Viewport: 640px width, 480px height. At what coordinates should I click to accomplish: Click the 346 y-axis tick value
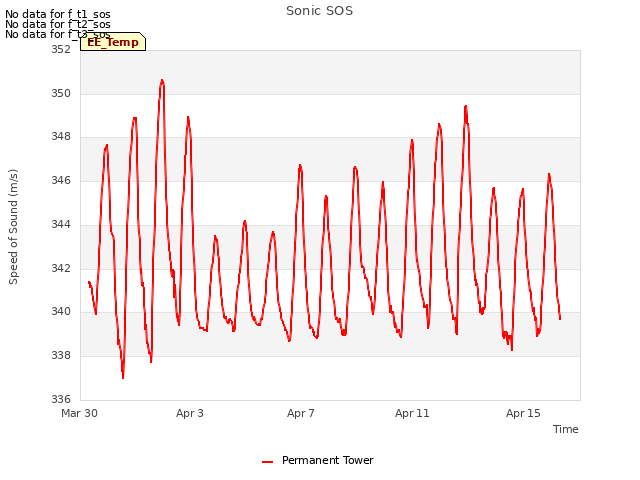coord(61,180)
